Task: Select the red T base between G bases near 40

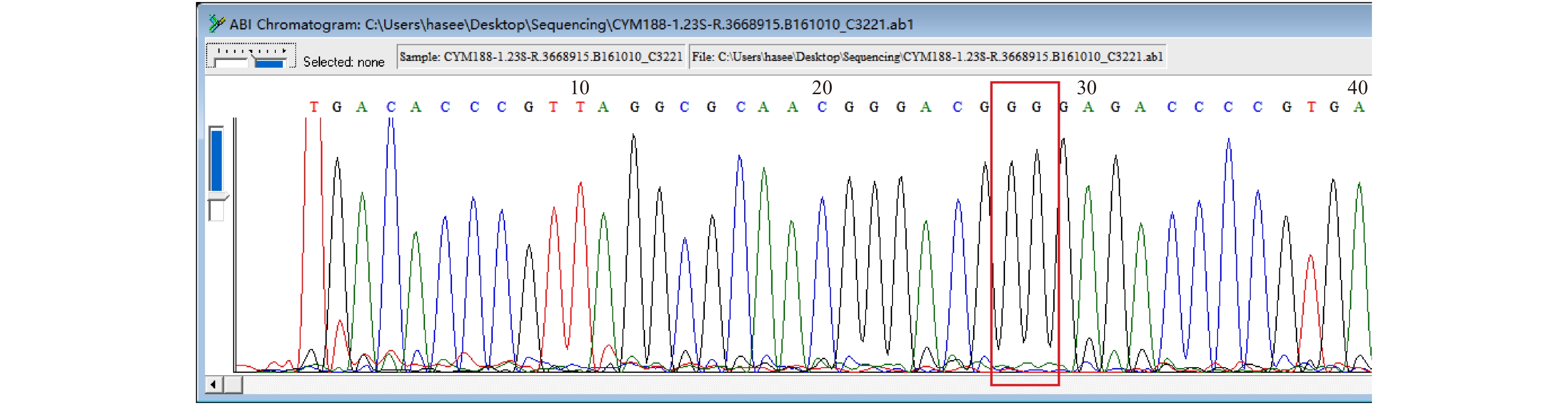Action: pyautogui.click(x=1311, y=107)
